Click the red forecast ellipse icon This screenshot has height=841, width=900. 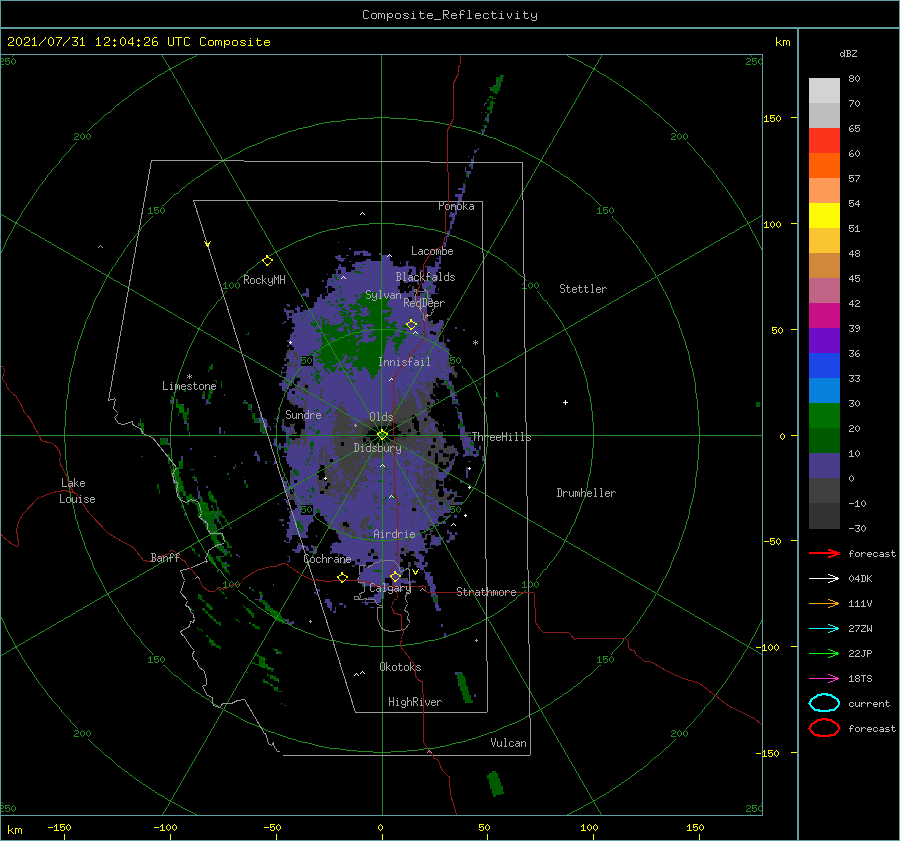[x=824, y=728]
